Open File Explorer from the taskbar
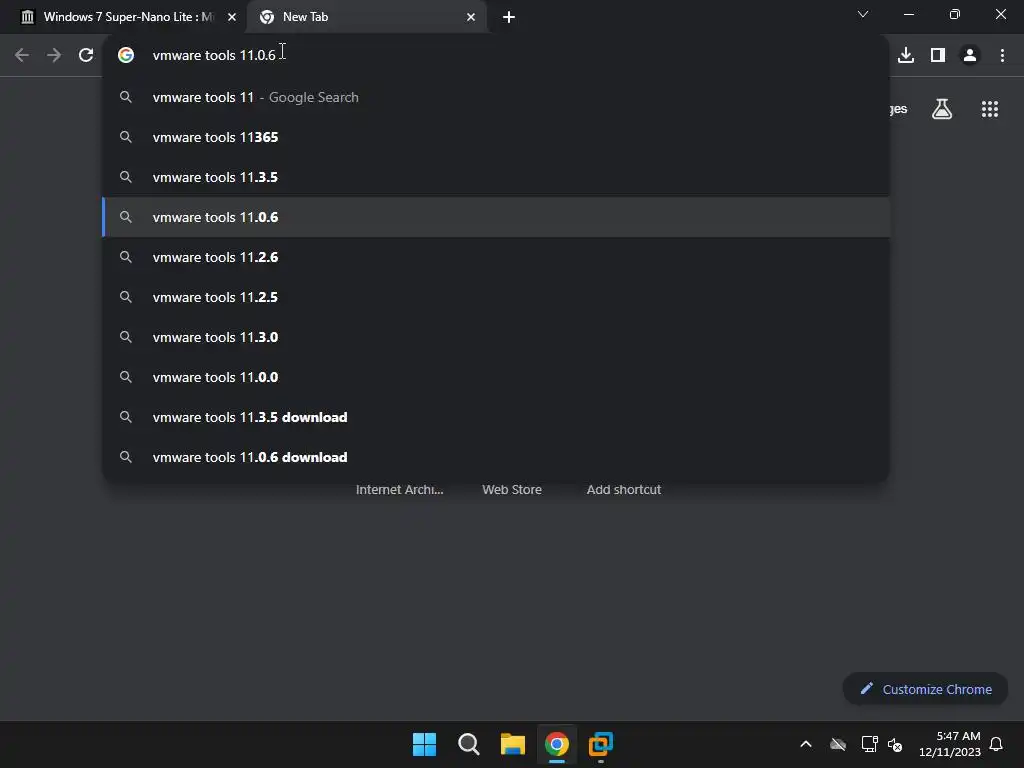Viewport: 1024px width, 768px height. click(513, 744)
